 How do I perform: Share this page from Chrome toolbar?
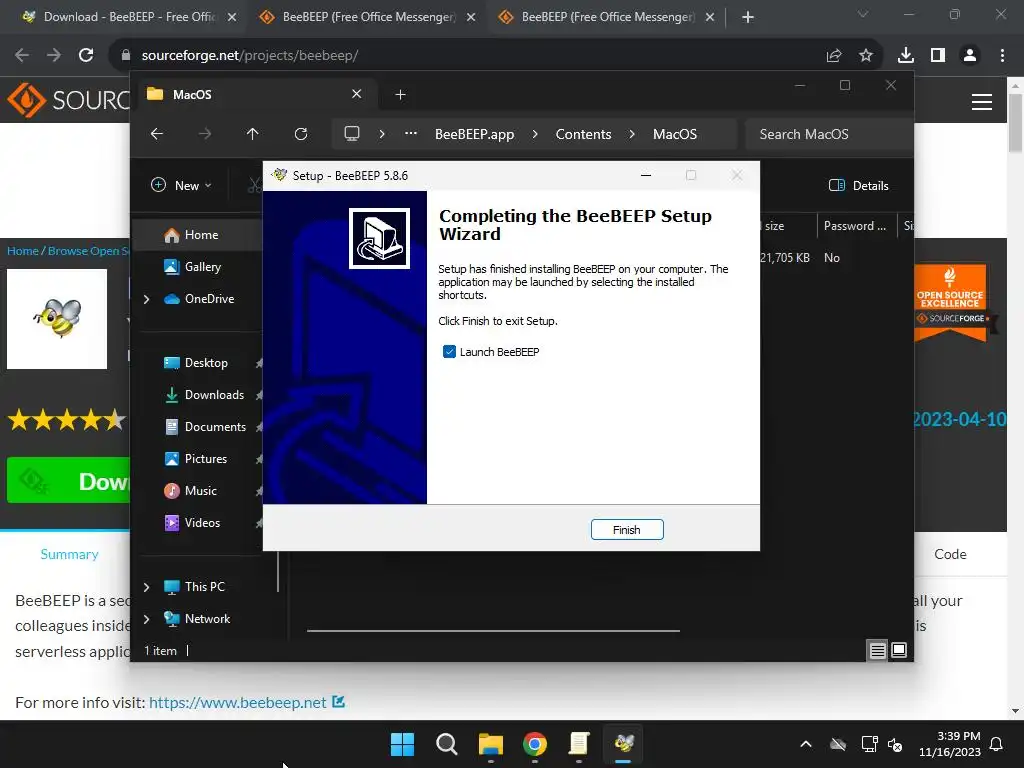[x=834, y=56]
